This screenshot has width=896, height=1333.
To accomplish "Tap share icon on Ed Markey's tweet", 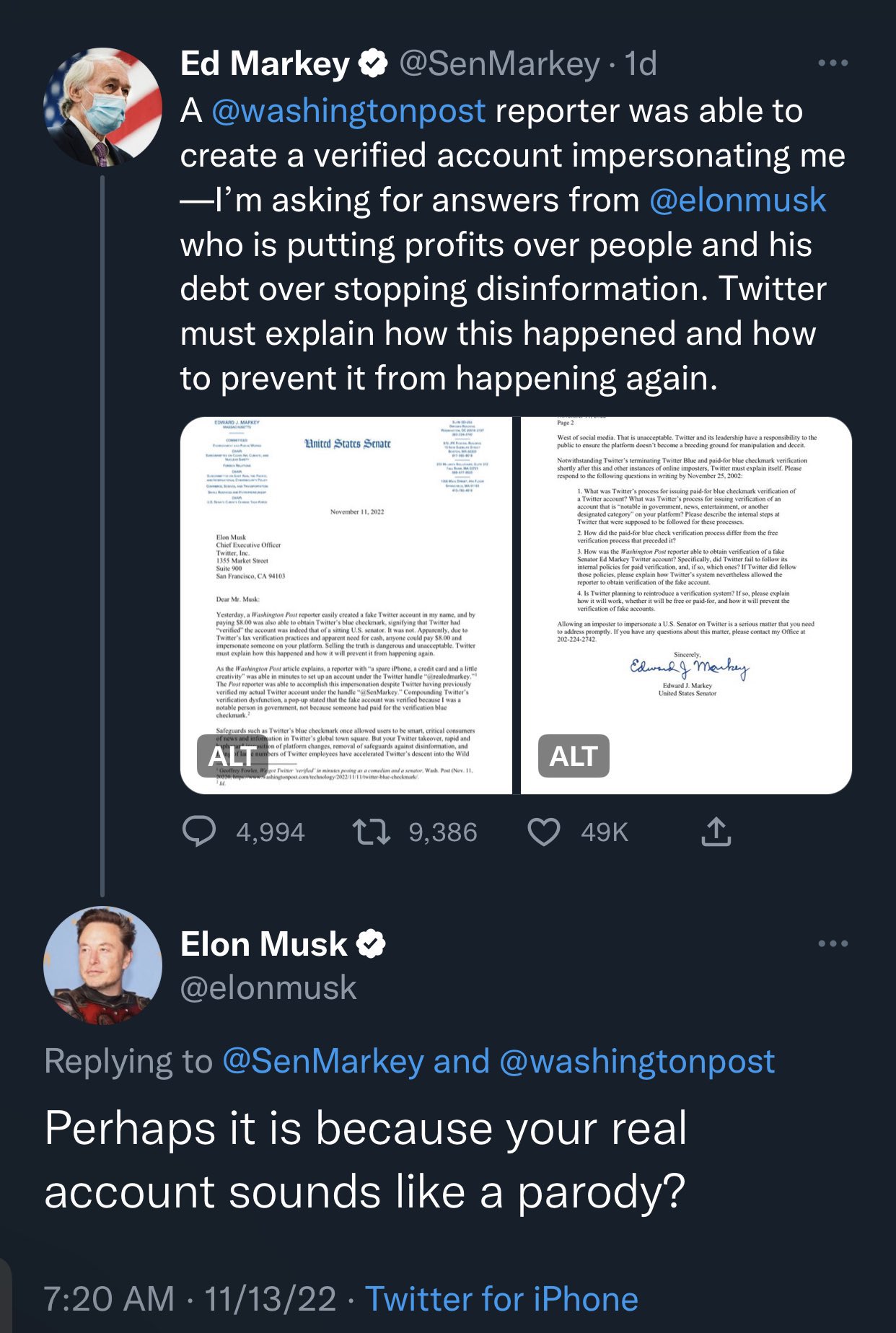I will pos(716,831).
